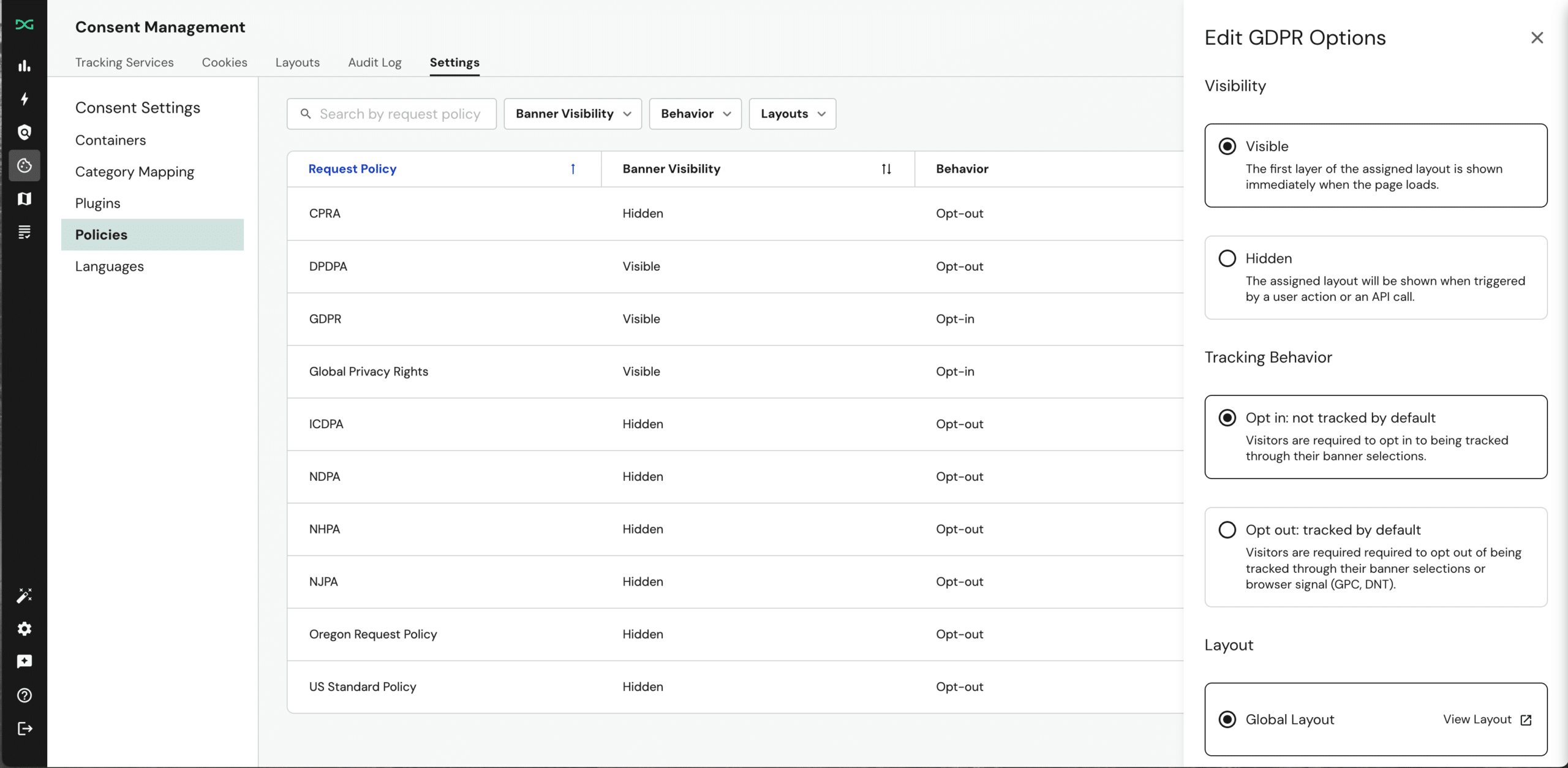
Task: Open the map sidebar icon
Action: pos(24,199)
